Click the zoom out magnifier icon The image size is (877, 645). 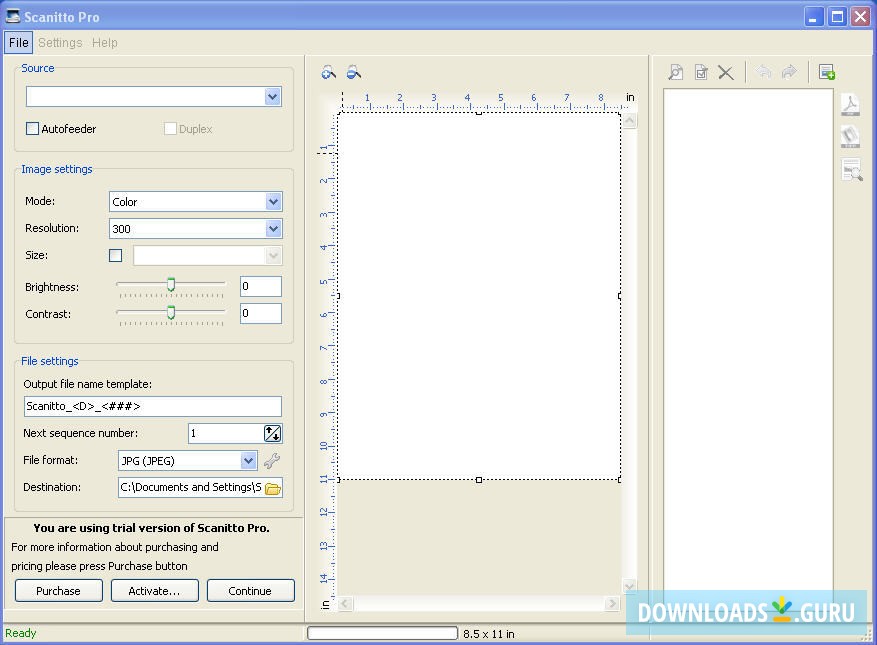click(x=353, y=72)
